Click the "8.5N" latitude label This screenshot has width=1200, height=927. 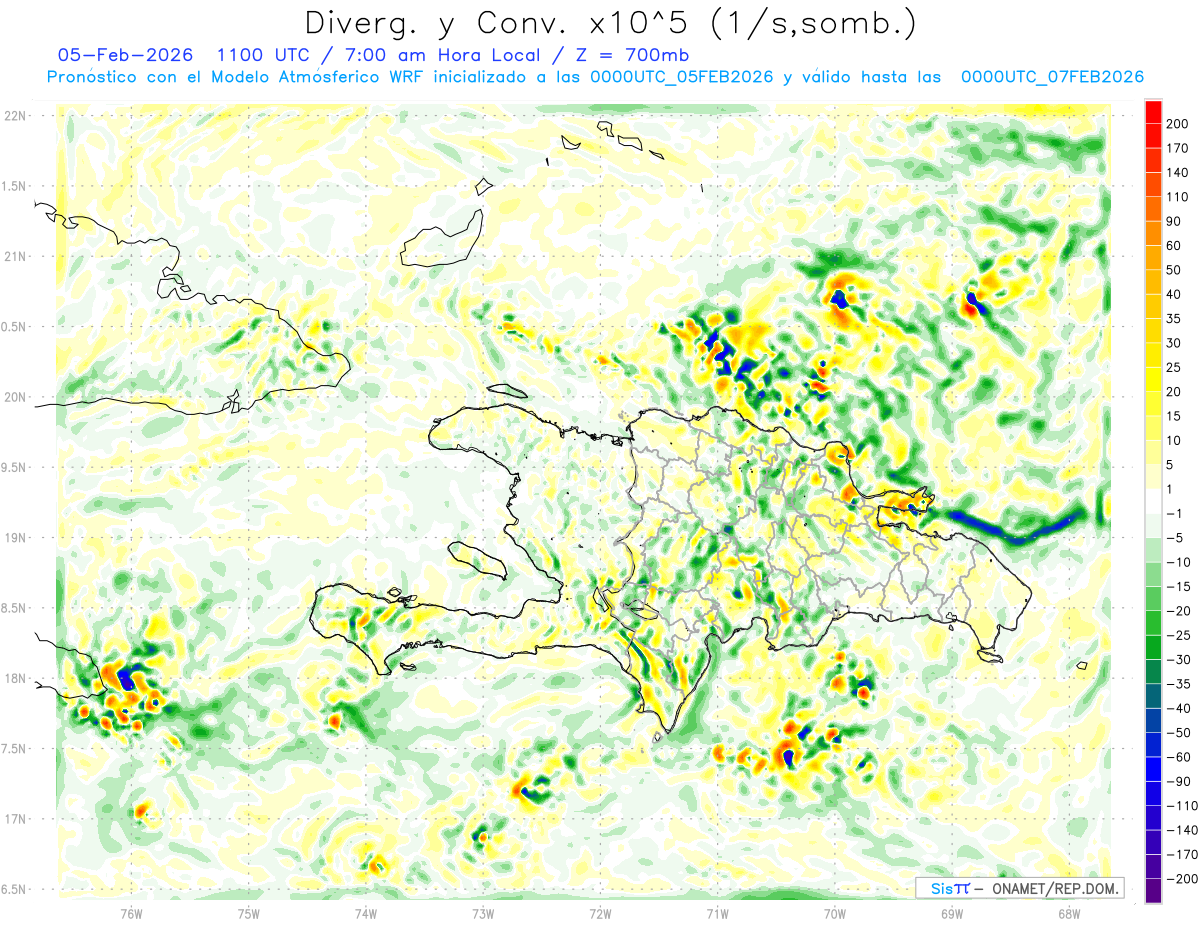click(15, 608)
